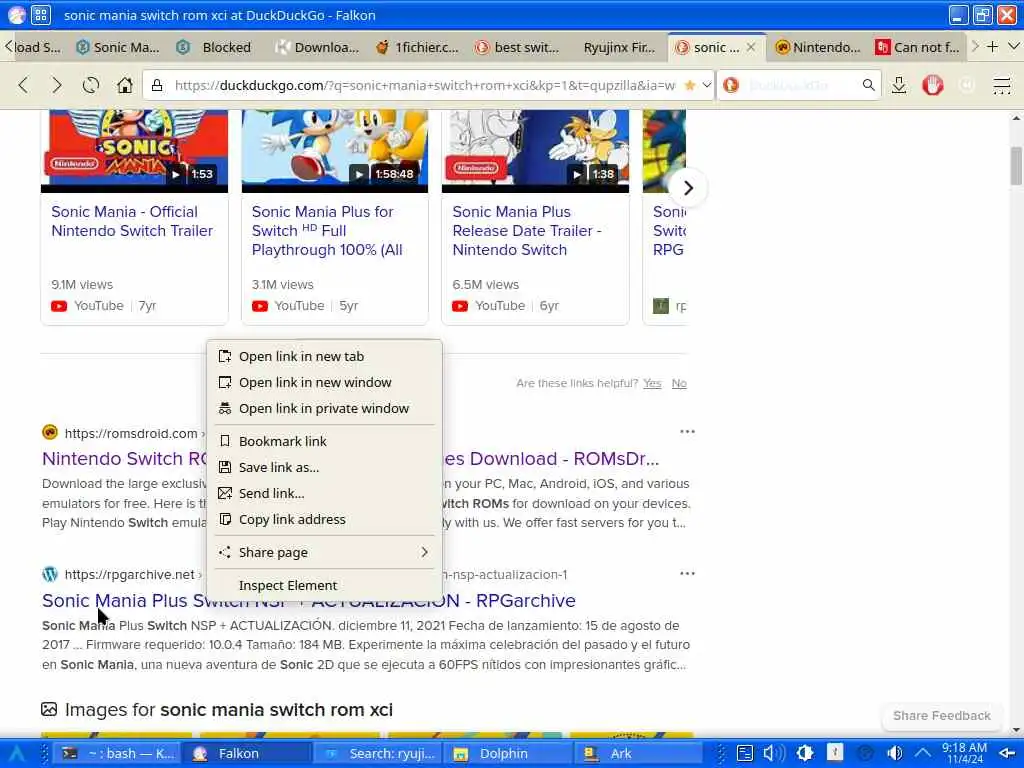Expand the list of all tabs
The width and height of the screenshot is (1024, 768).
point(1014,46)
